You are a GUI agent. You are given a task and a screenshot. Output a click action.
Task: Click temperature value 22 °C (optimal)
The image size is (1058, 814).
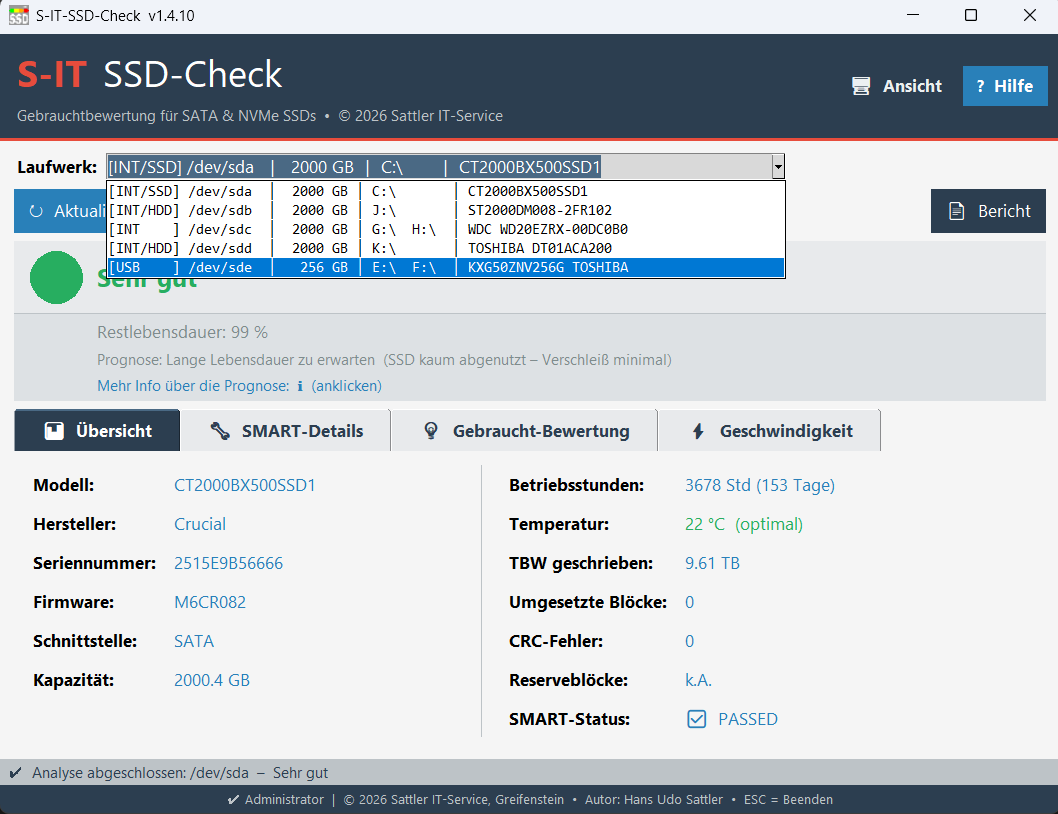click(744, 524)
